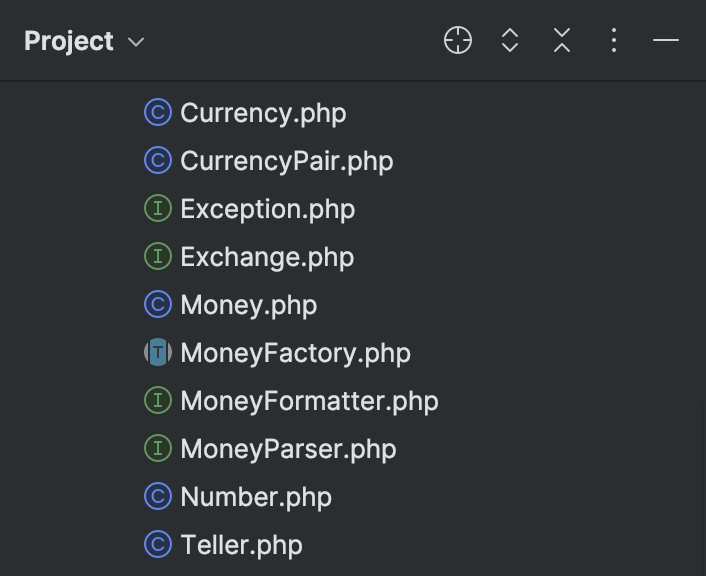Image resolution: width=706 pixels, height=576 pixels.
Task: Select the Exception.php file
Action: [x=267, y=209]
